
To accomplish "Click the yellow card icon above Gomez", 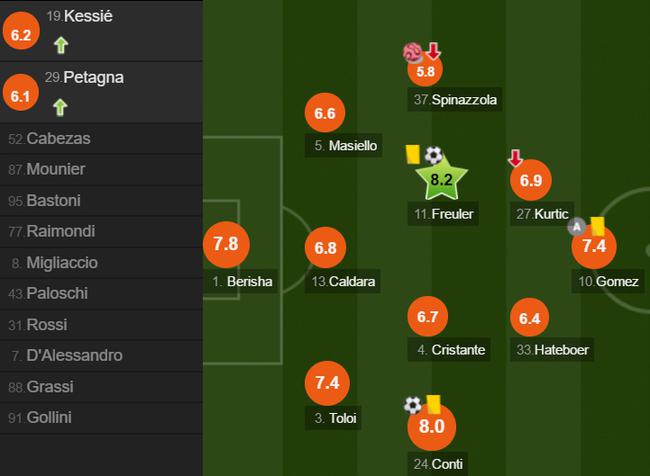I will pyautogui.click(x=597, y=227).
